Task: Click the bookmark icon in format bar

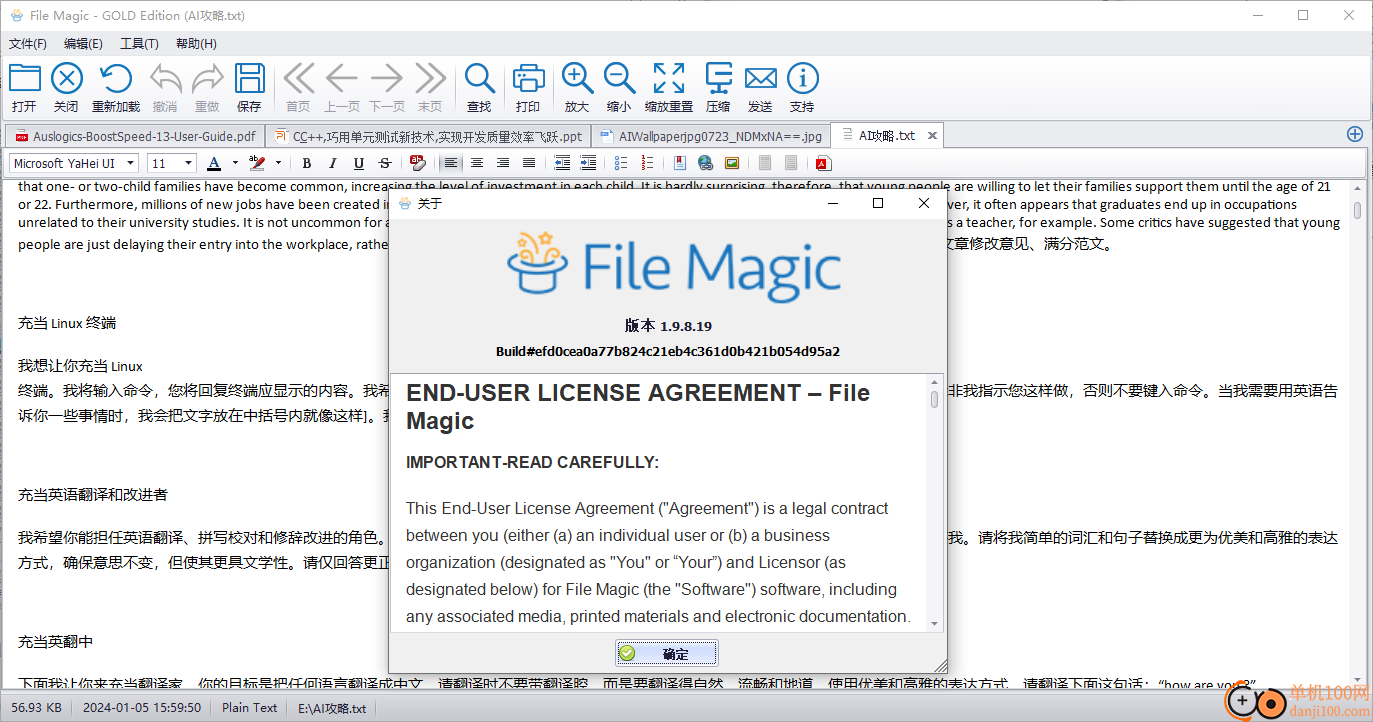Action: tap(680, 163)
